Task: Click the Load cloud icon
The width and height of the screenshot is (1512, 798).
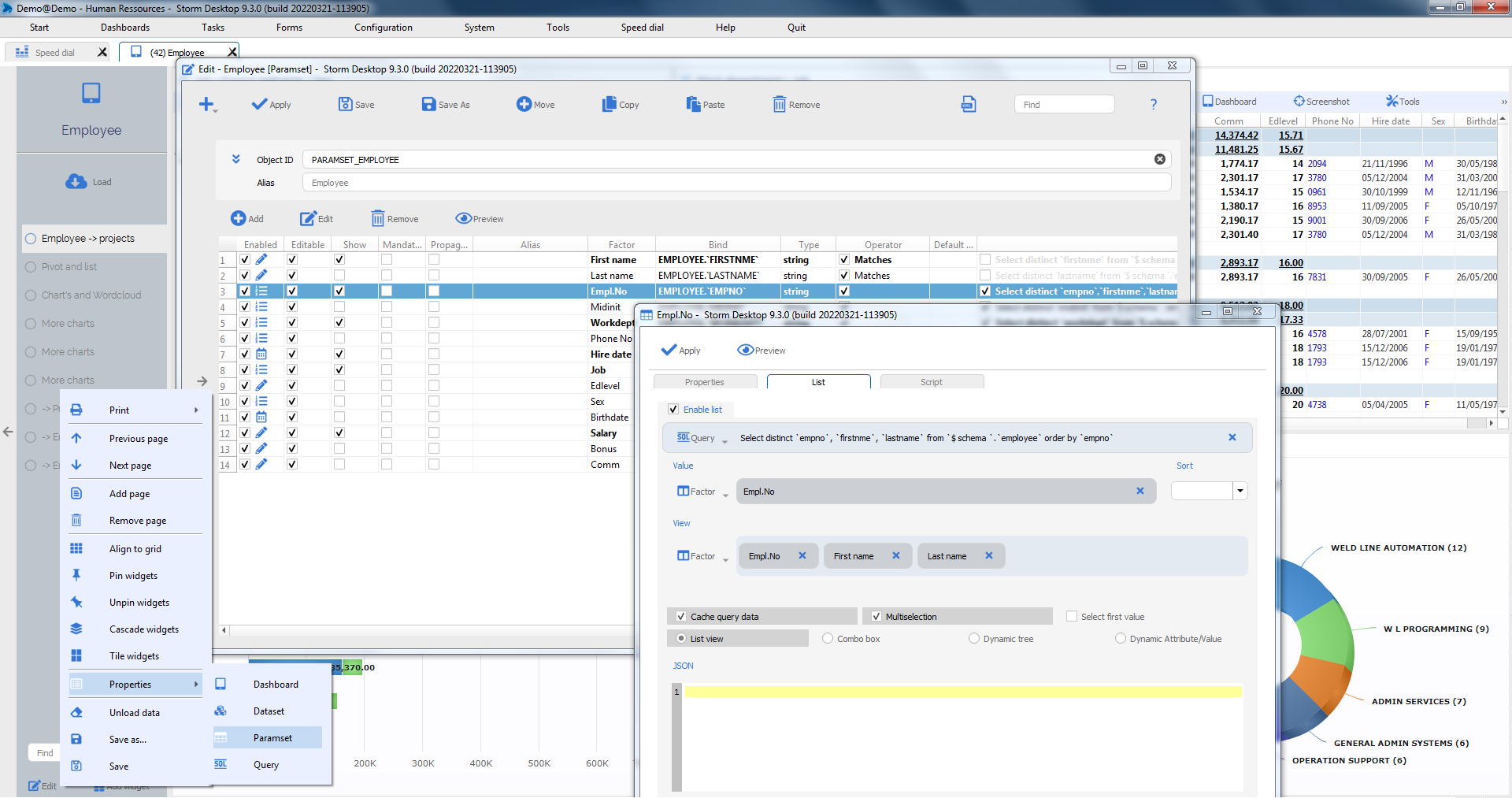Action: click(76, 181)
